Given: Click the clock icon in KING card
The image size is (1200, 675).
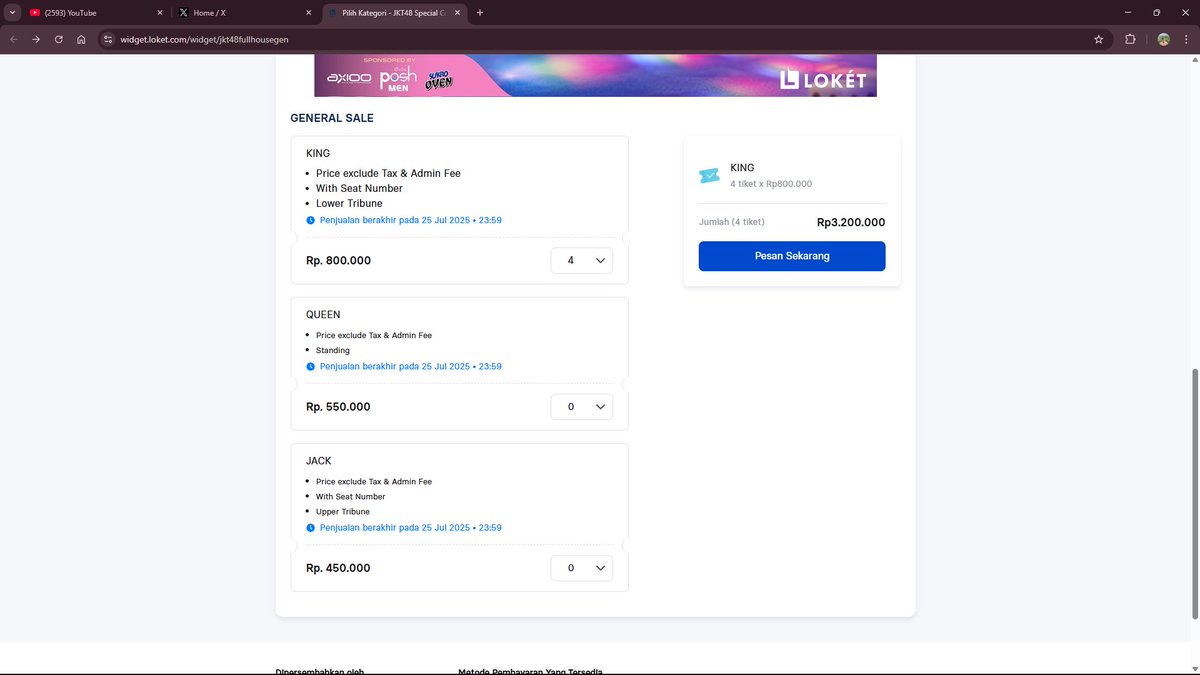Looking at the screenshot, I should point(310,220).
